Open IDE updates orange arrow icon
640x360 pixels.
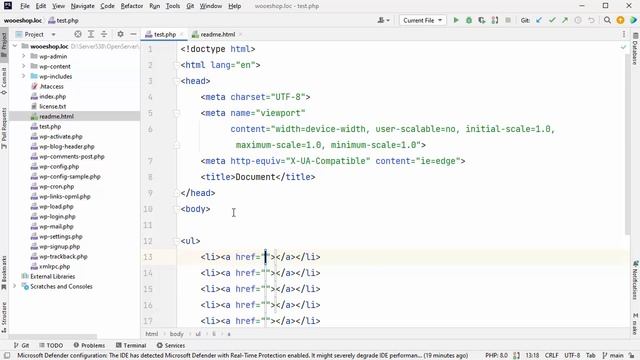coord(620,20)
